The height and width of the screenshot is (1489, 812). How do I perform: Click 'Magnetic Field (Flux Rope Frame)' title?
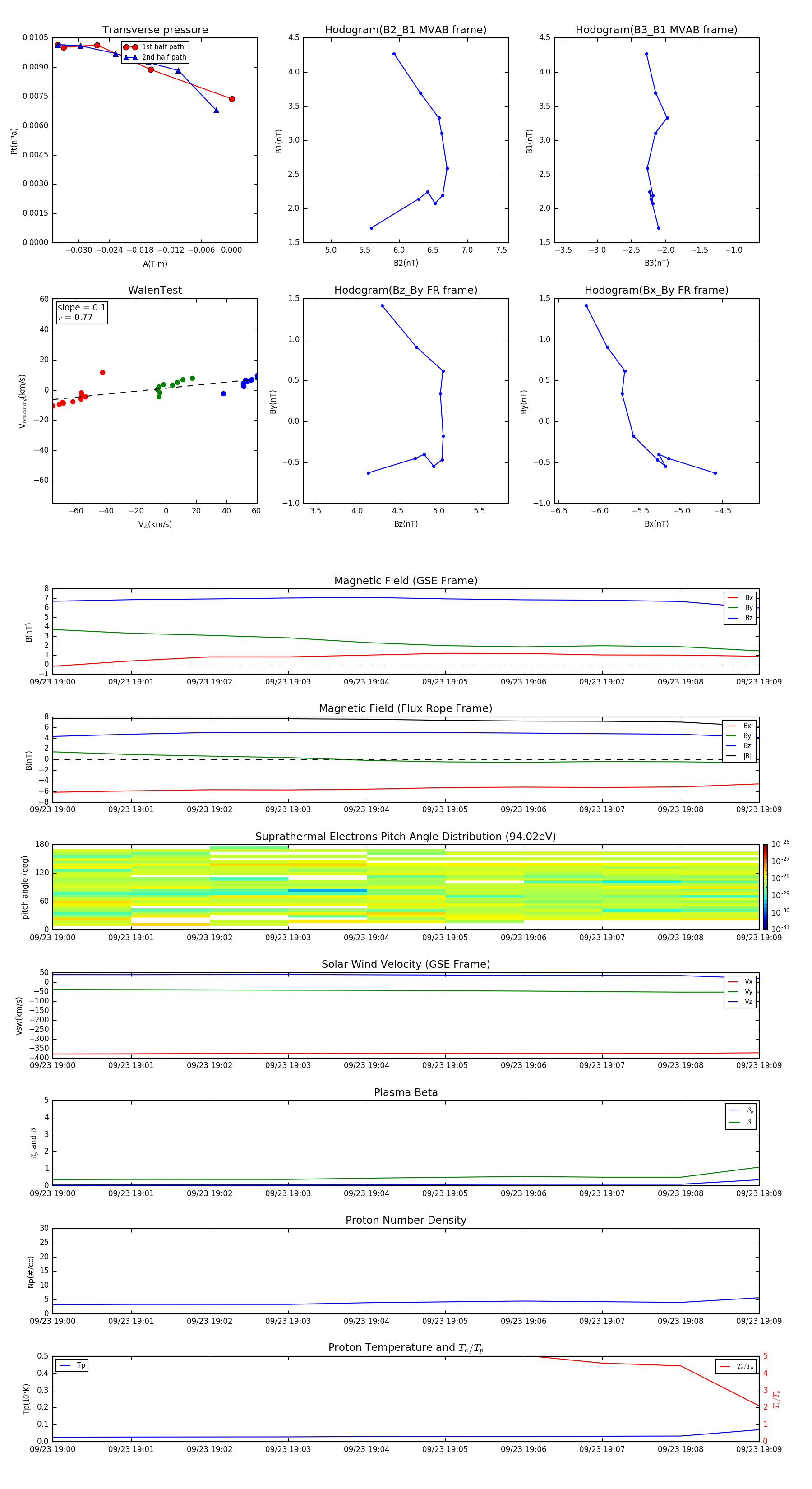pos(406,709)
